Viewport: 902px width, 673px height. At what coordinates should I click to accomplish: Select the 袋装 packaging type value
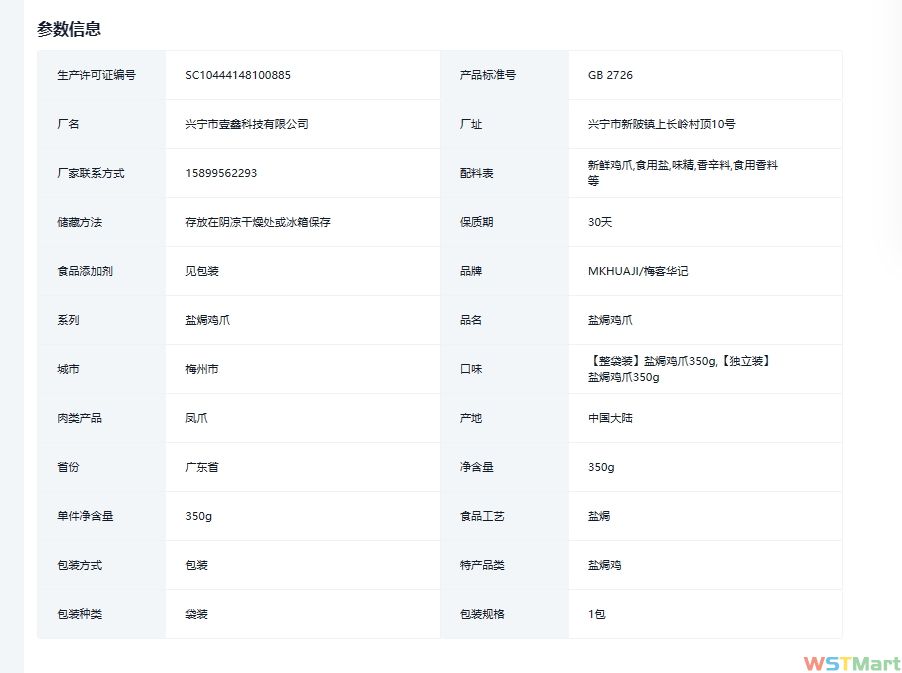(196, 614)
